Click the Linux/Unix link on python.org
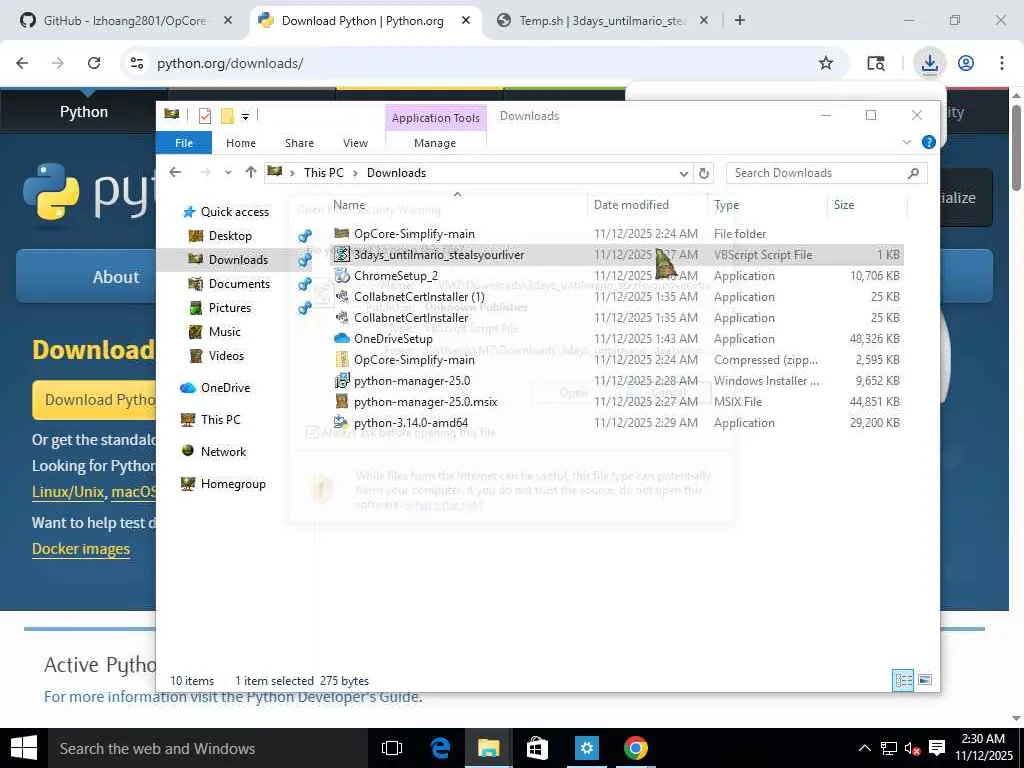 click(x=68, y=492)
